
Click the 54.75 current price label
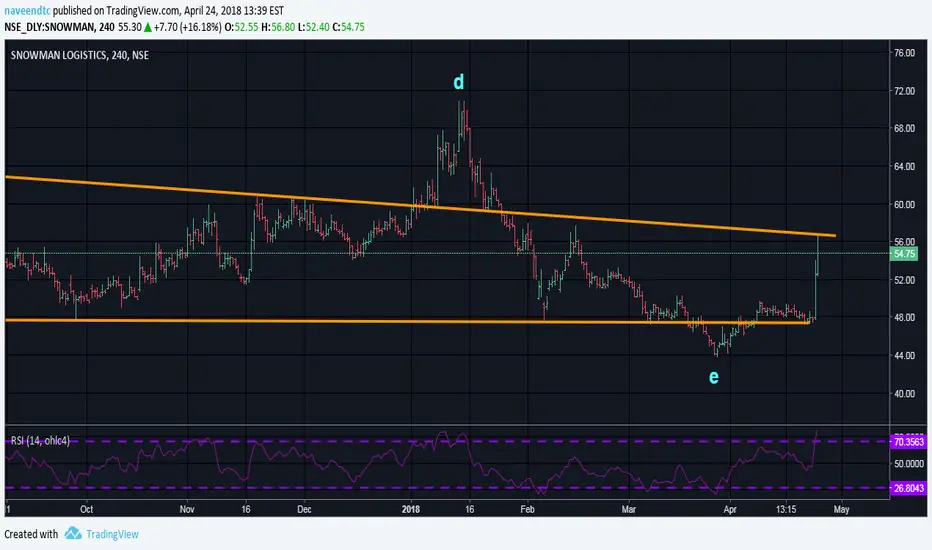point(904,254)
